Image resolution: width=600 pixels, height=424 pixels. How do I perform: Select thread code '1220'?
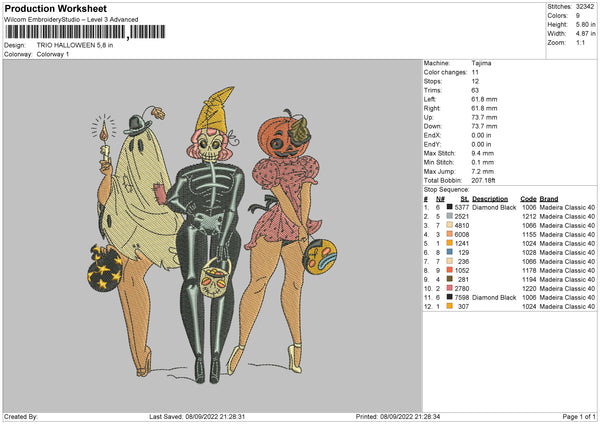pyautogui.click(x=529, y=289)
